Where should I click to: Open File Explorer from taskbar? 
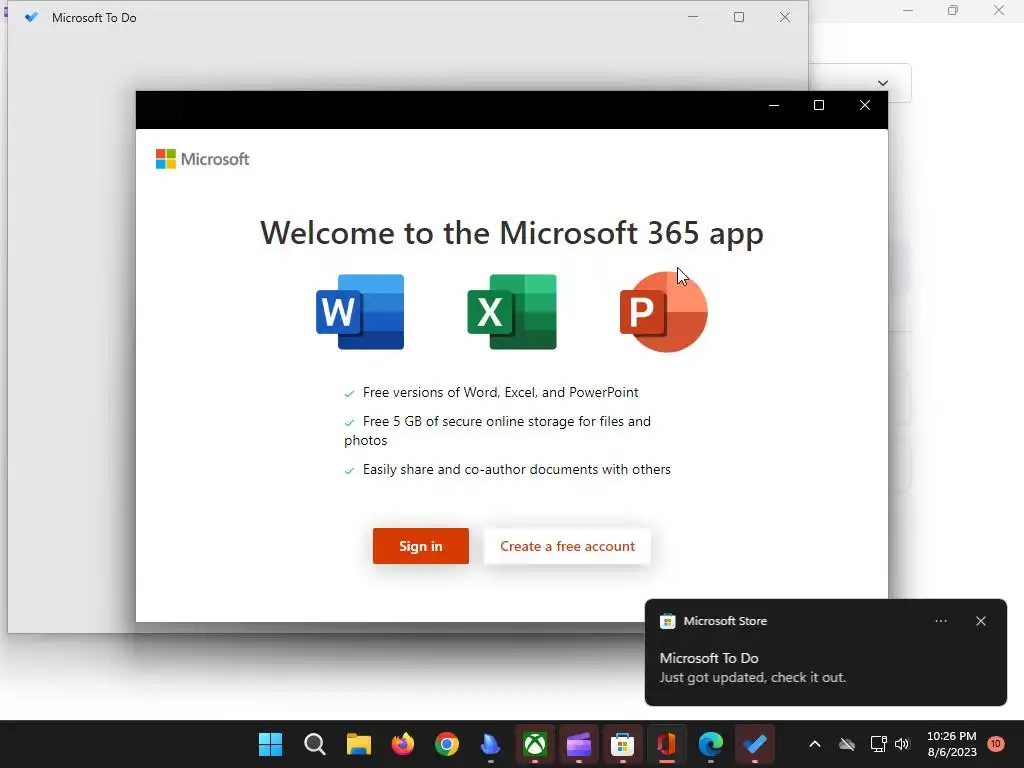359,744
